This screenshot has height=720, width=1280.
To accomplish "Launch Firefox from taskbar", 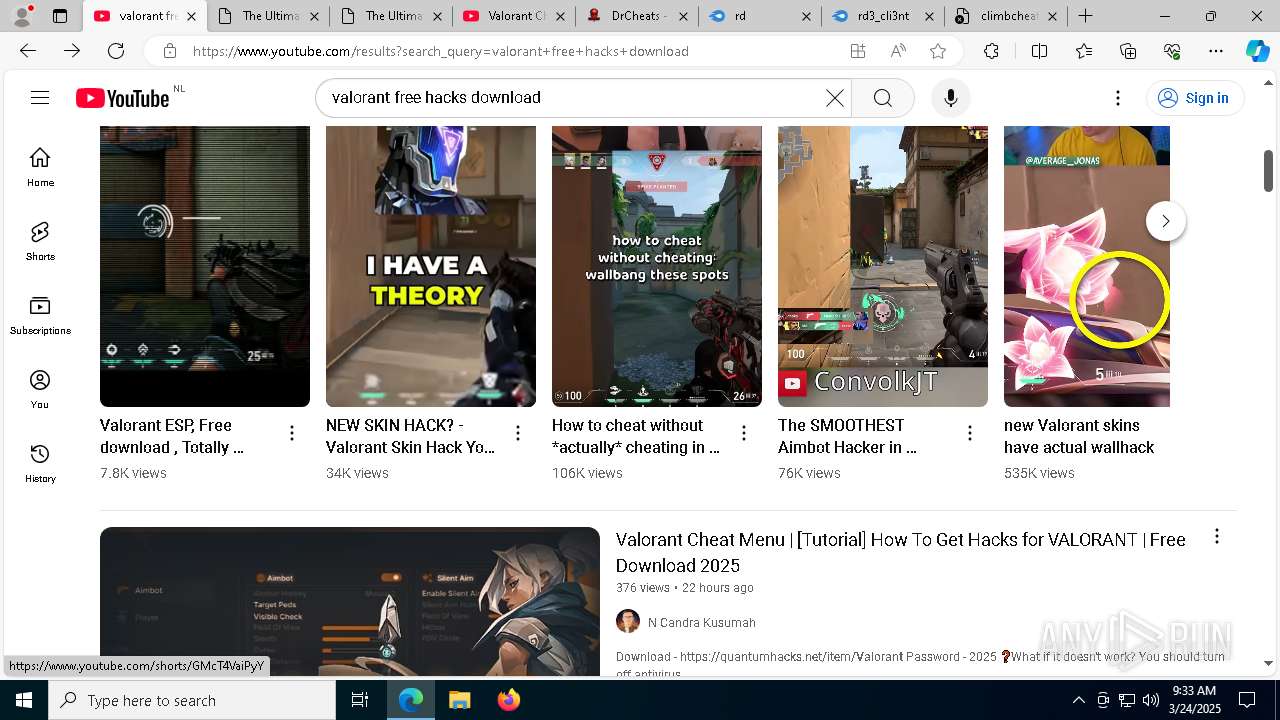I will (508, 700).
